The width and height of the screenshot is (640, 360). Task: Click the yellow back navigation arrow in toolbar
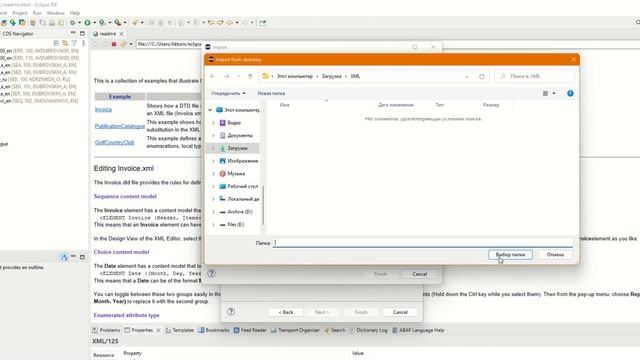click(230, 23)
